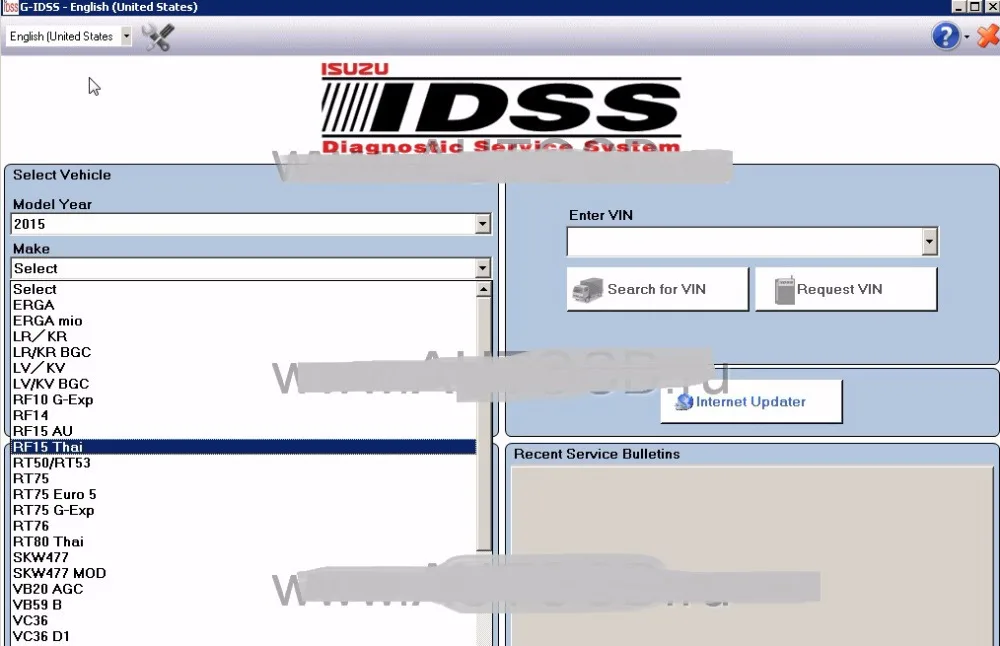Image resolution: width=1000 pixels, height=646 pixels.
Task: Select RT75 G-Exp in the list
Action: [x=243, y=510]
